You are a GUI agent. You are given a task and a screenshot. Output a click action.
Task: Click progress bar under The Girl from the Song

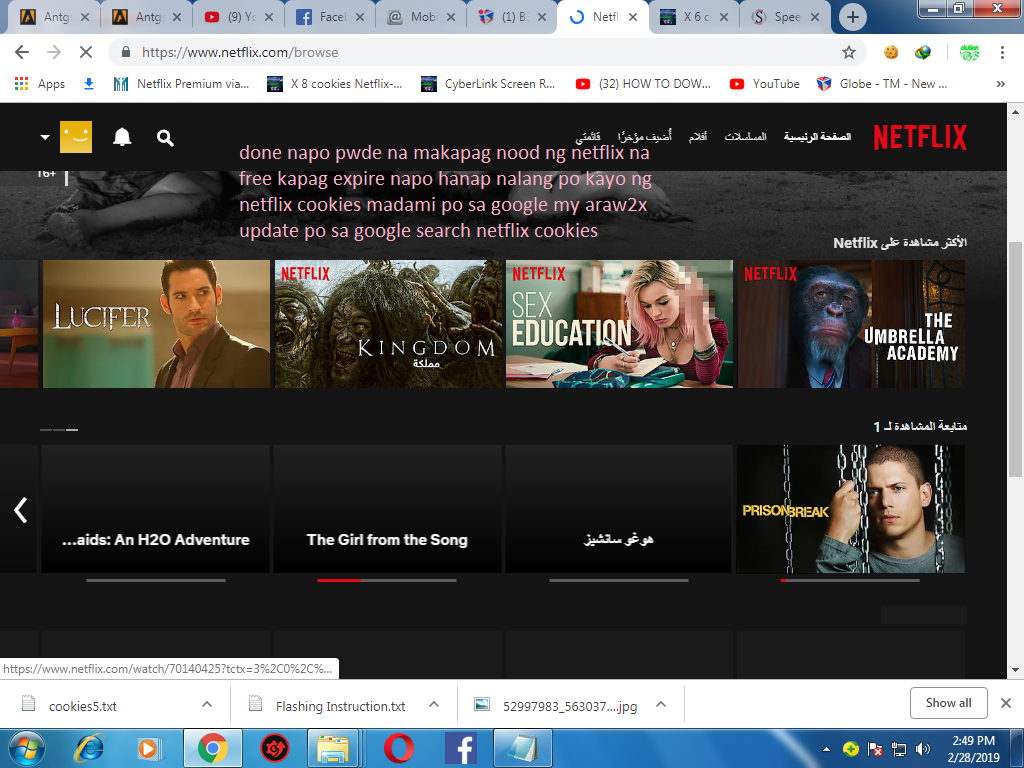tap(387, 580)
